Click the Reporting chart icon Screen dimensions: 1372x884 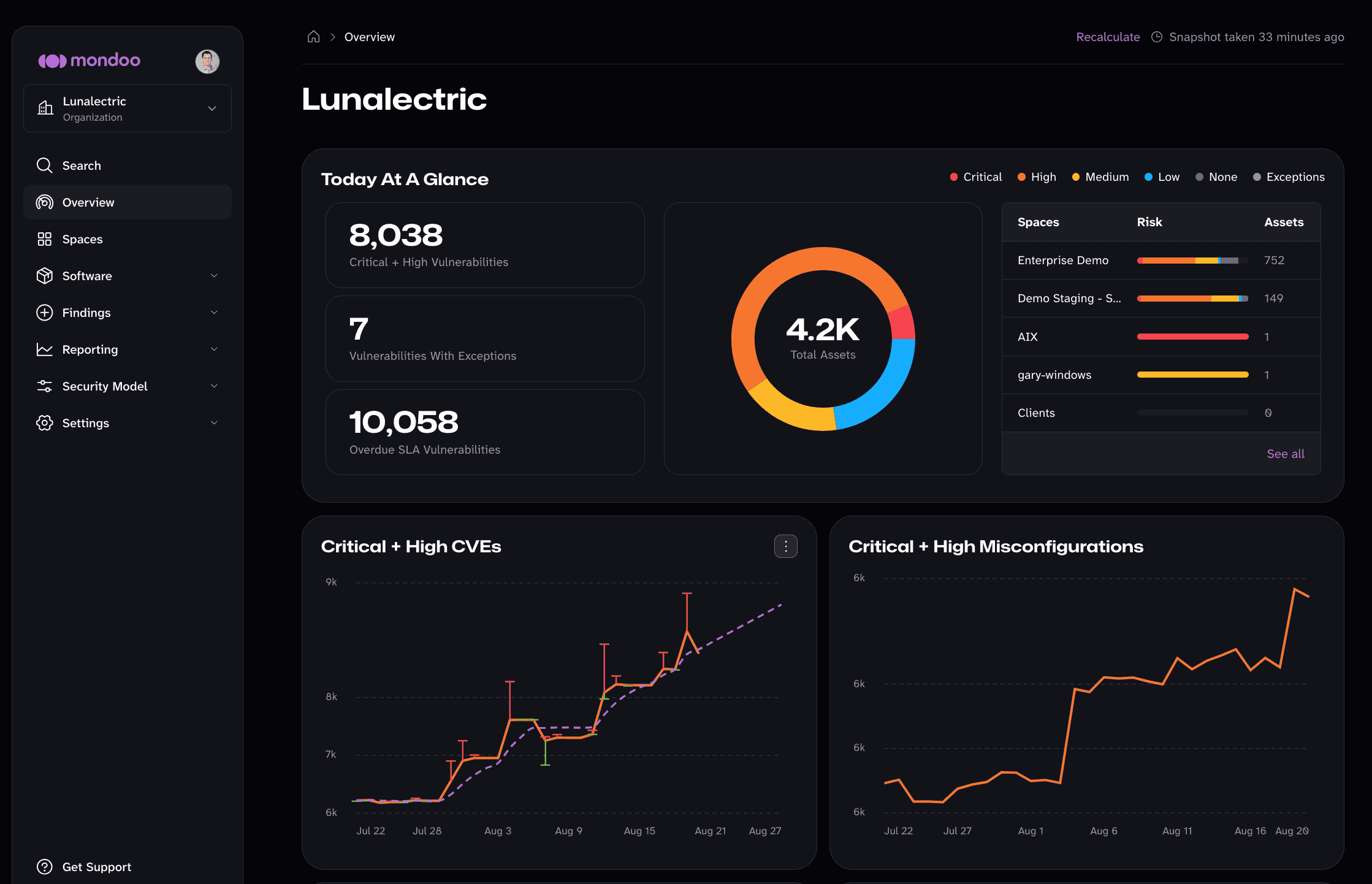(x=44, y=349)
